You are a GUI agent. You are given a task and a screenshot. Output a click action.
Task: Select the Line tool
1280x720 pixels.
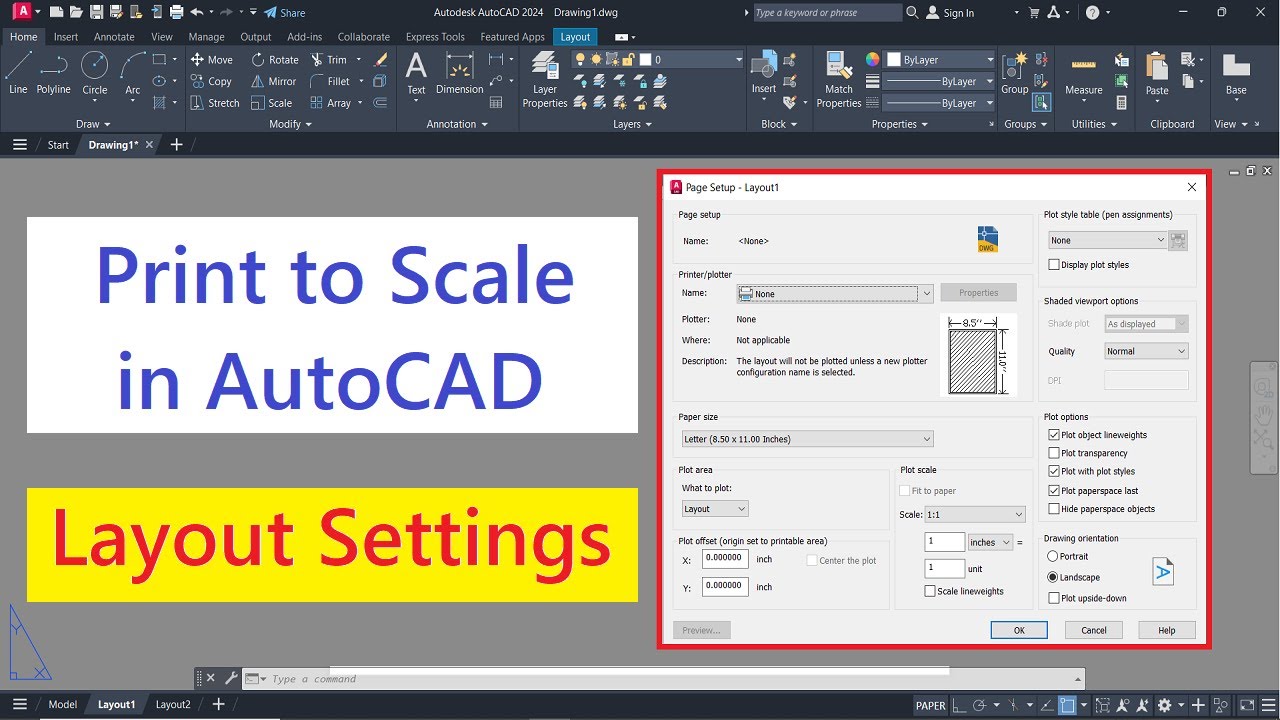pyautogui.click(x=18, y=74)
